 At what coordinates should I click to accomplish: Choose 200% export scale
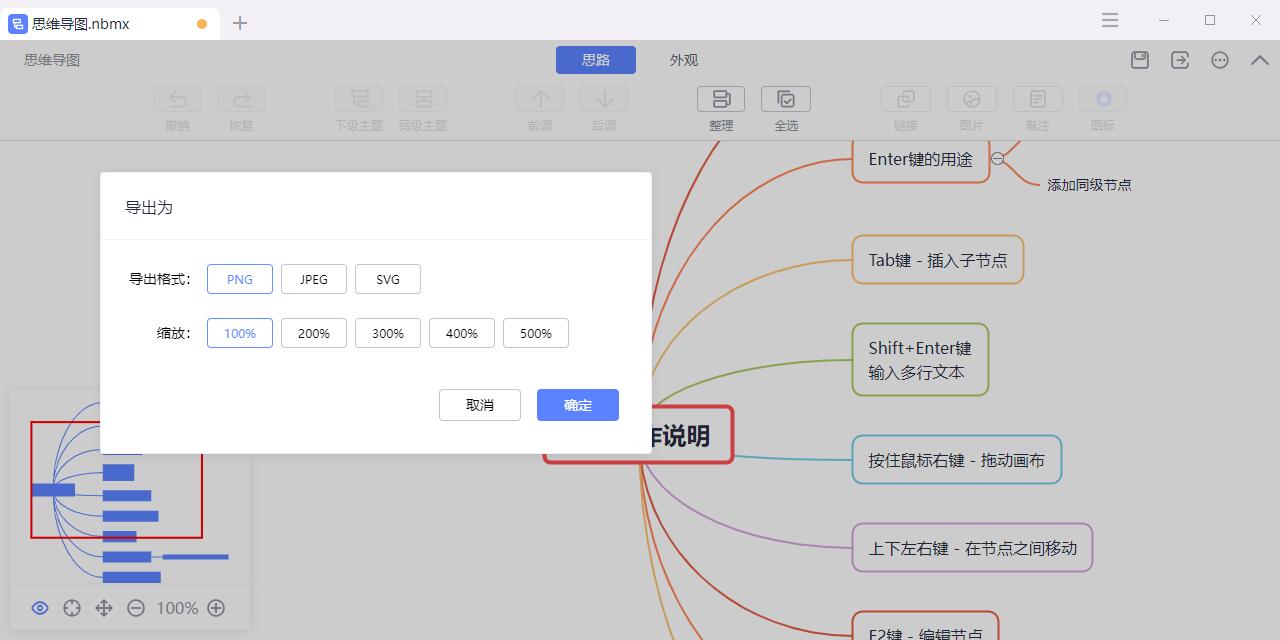coord(314,333)
